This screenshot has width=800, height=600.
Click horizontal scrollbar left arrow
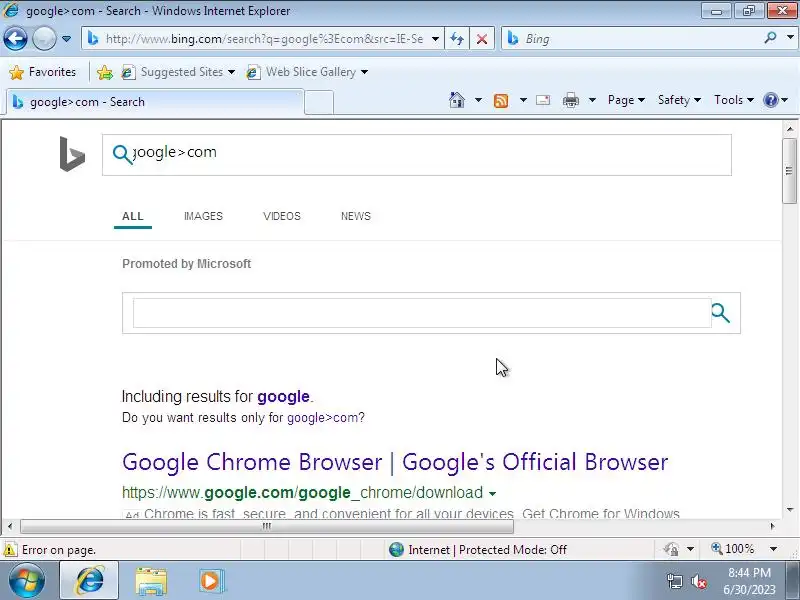(x=10, y=526)
